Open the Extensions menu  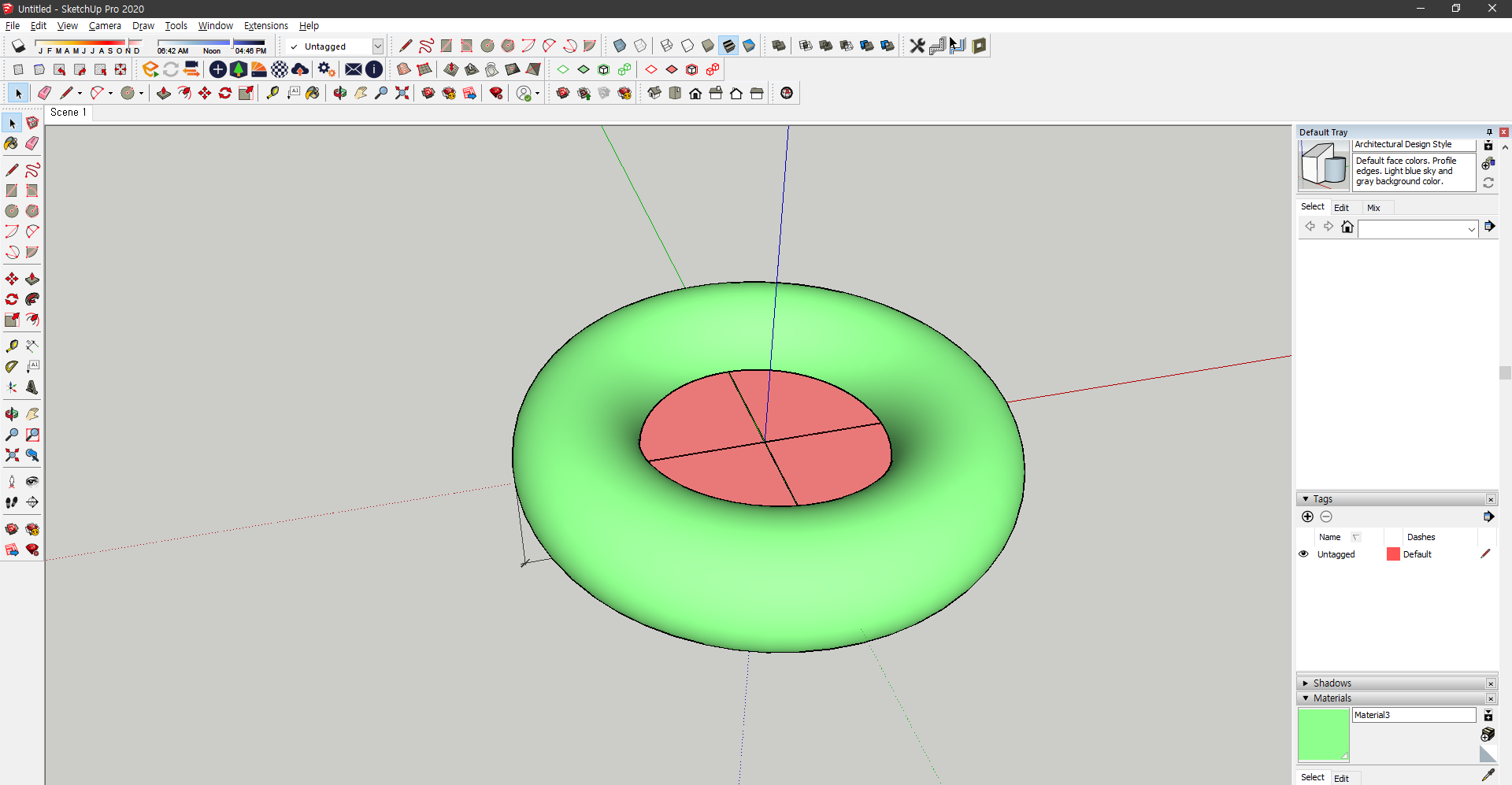click(x=266, y=26)
